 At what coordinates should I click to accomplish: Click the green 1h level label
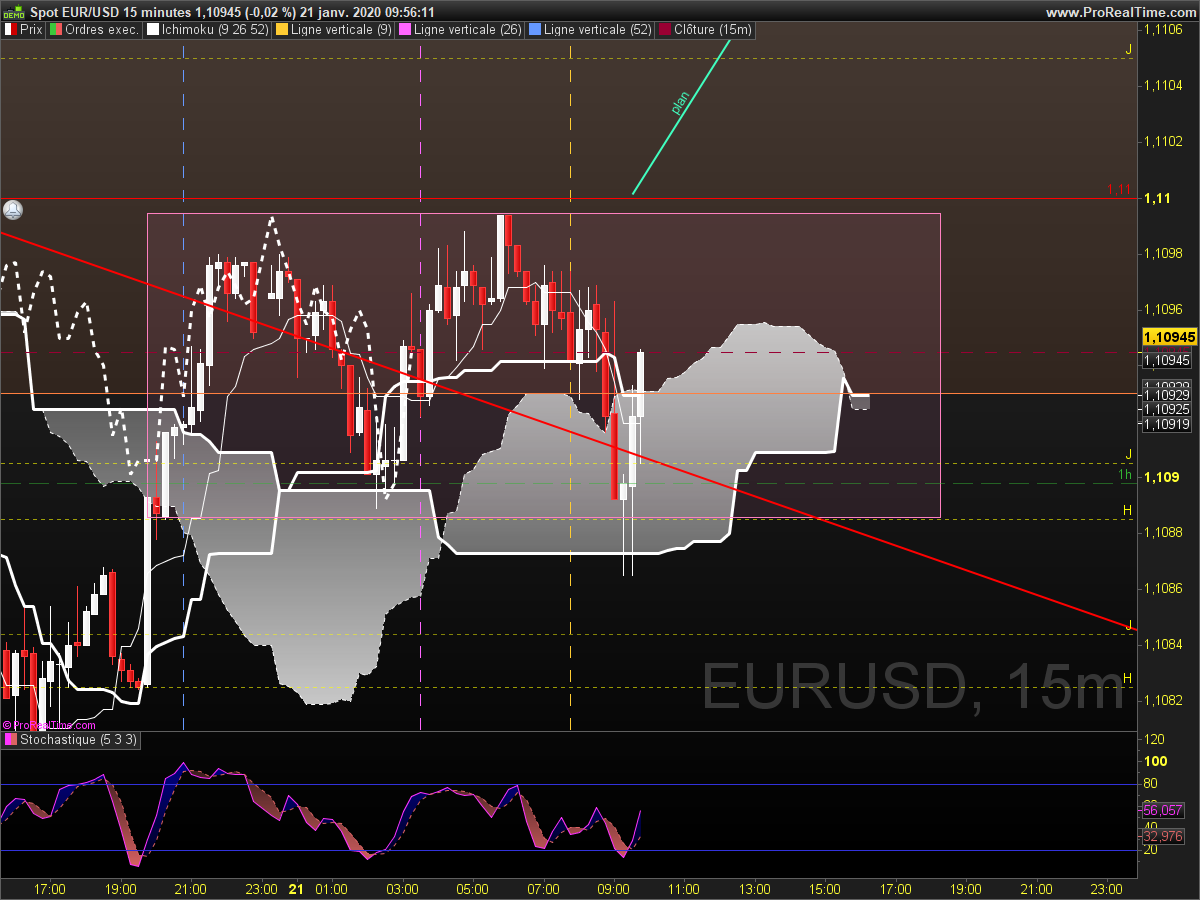(x=1125, y=474)
